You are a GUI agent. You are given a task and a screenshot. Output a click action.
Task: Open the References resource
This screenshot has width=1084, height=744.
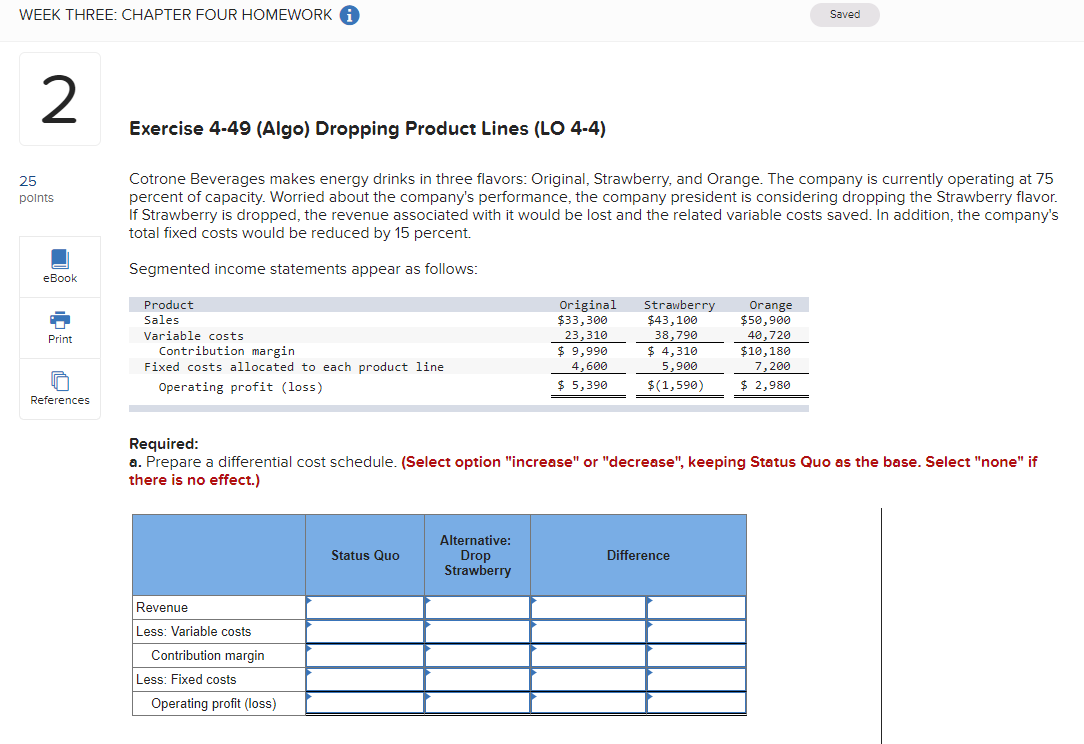point(59,388)
